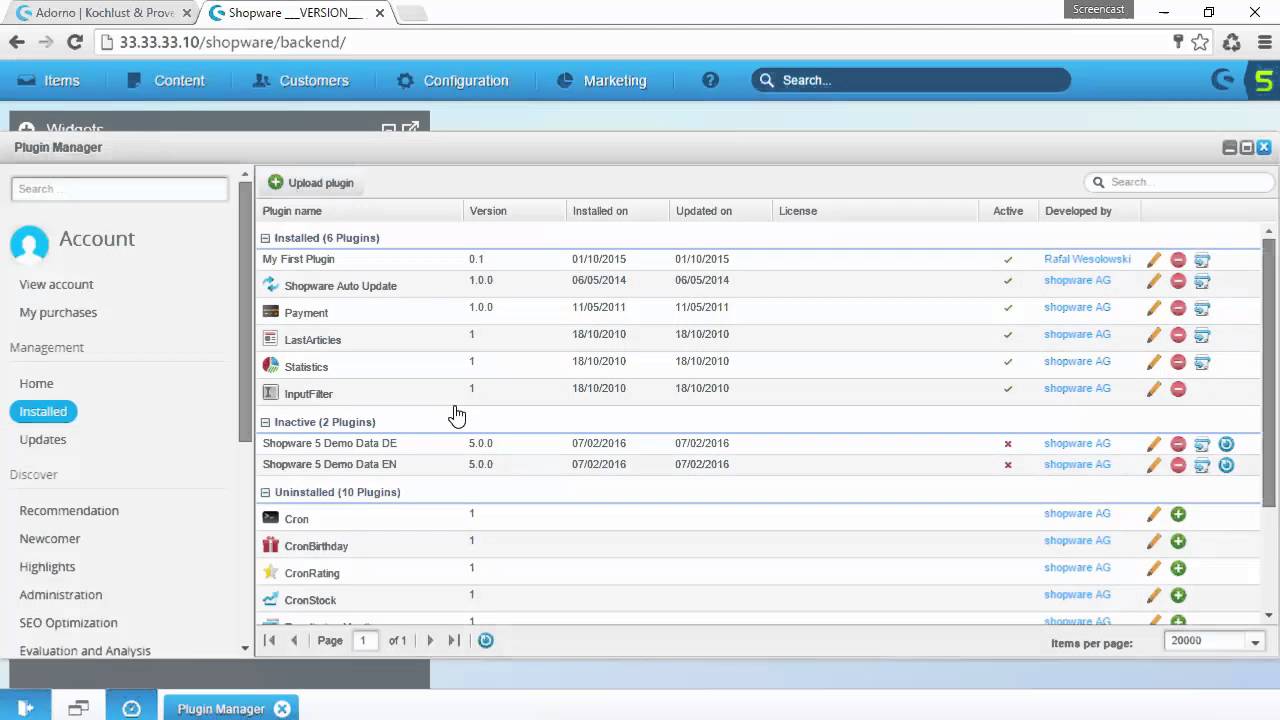Click the page number input in paging bar

point(364,641)
